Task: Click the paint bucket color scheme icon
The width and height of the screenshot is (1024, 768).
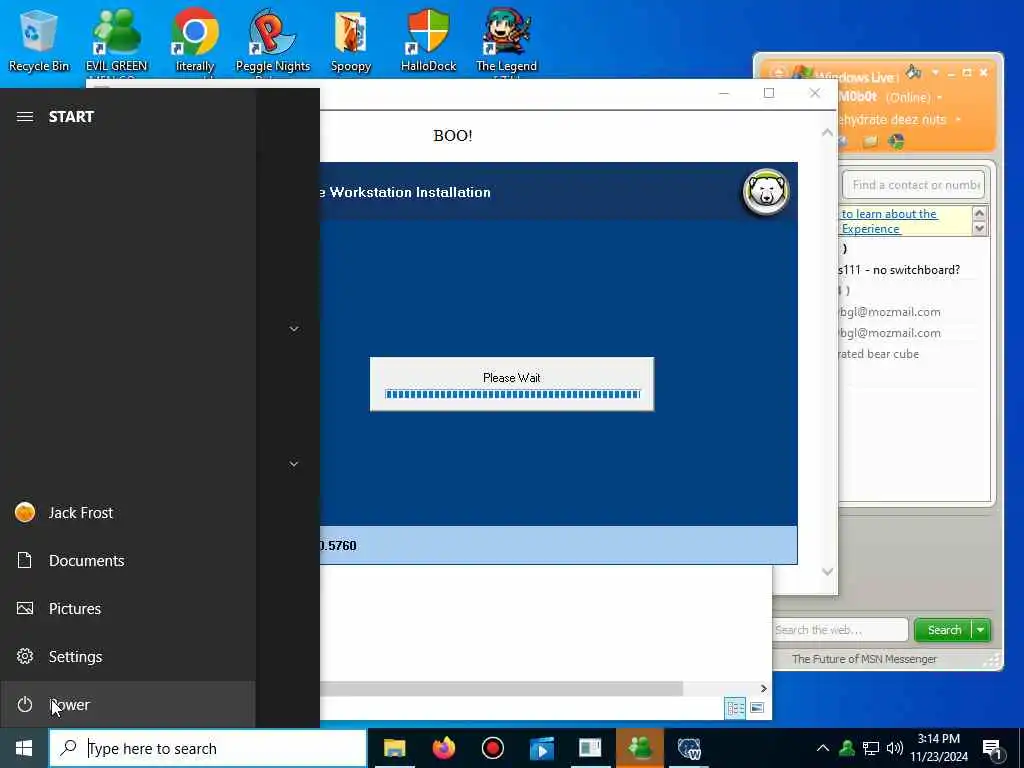Action: pos(913,72)
